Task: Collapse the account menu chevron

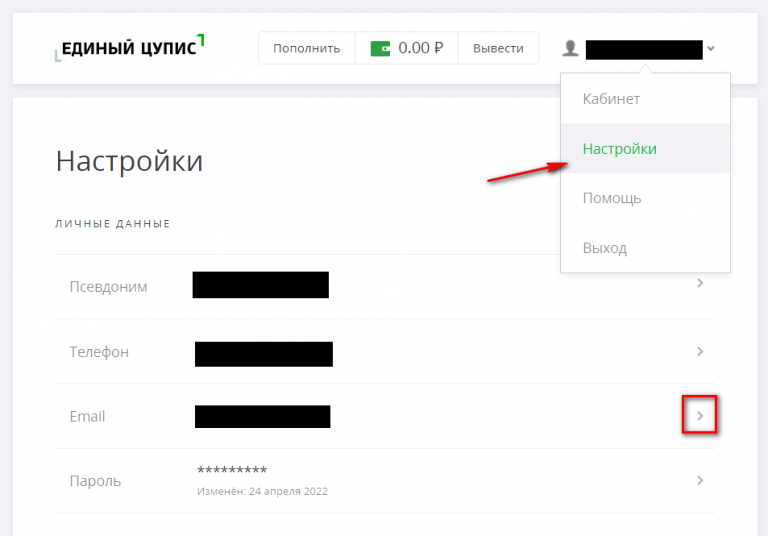Action: click(711, 48)
